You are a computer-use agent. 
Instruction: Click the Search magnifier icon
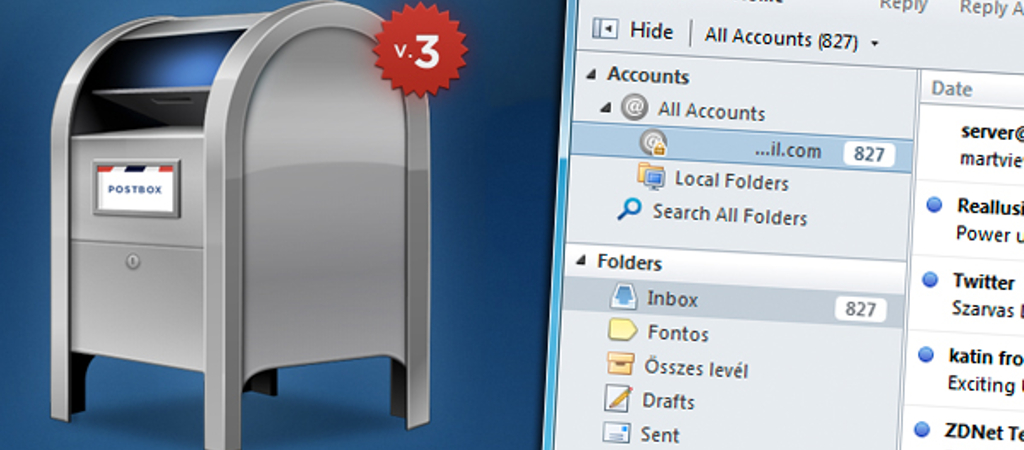pyautogui.click(x=628, y=210)
